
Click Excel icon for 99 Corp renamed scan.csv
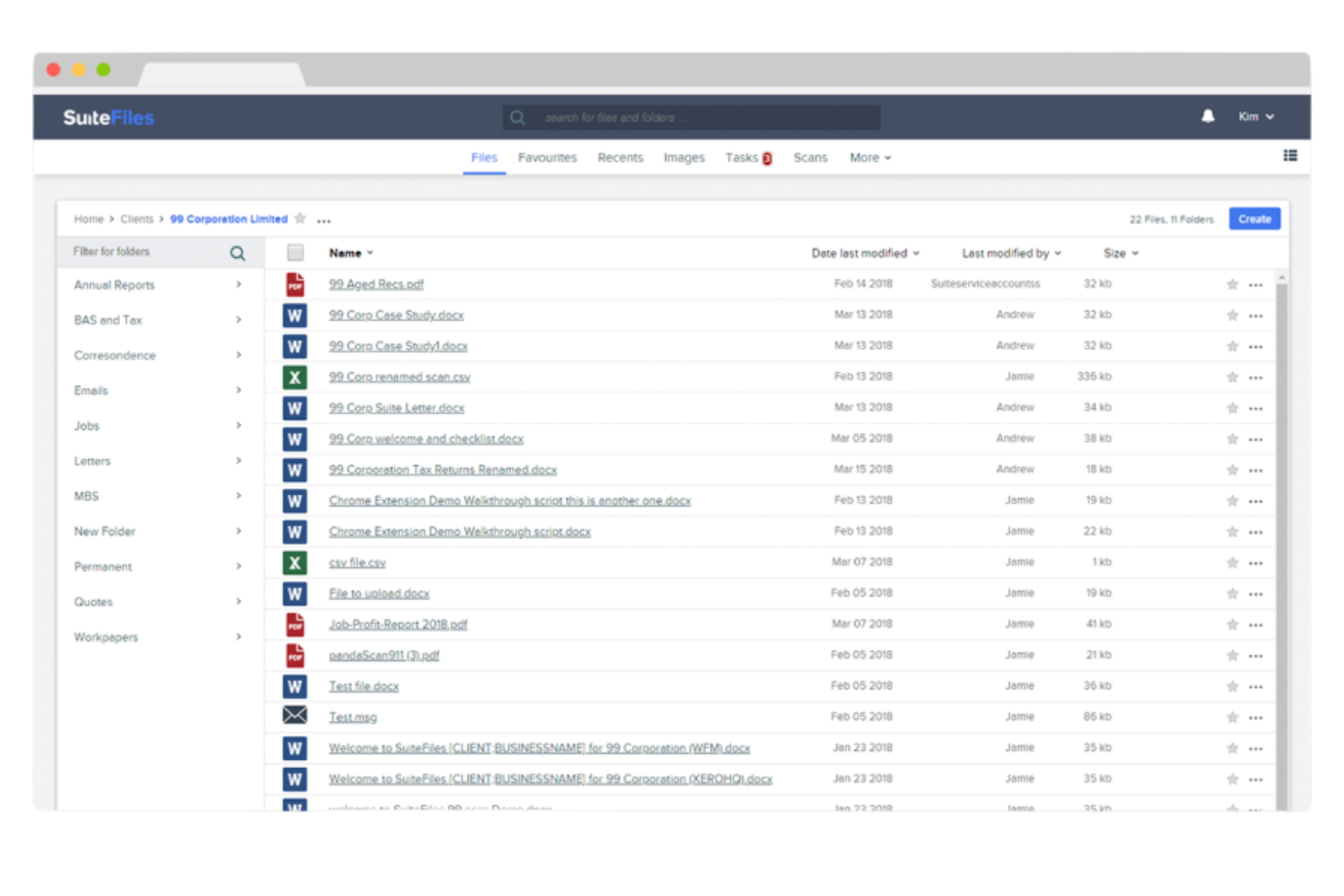294,377
